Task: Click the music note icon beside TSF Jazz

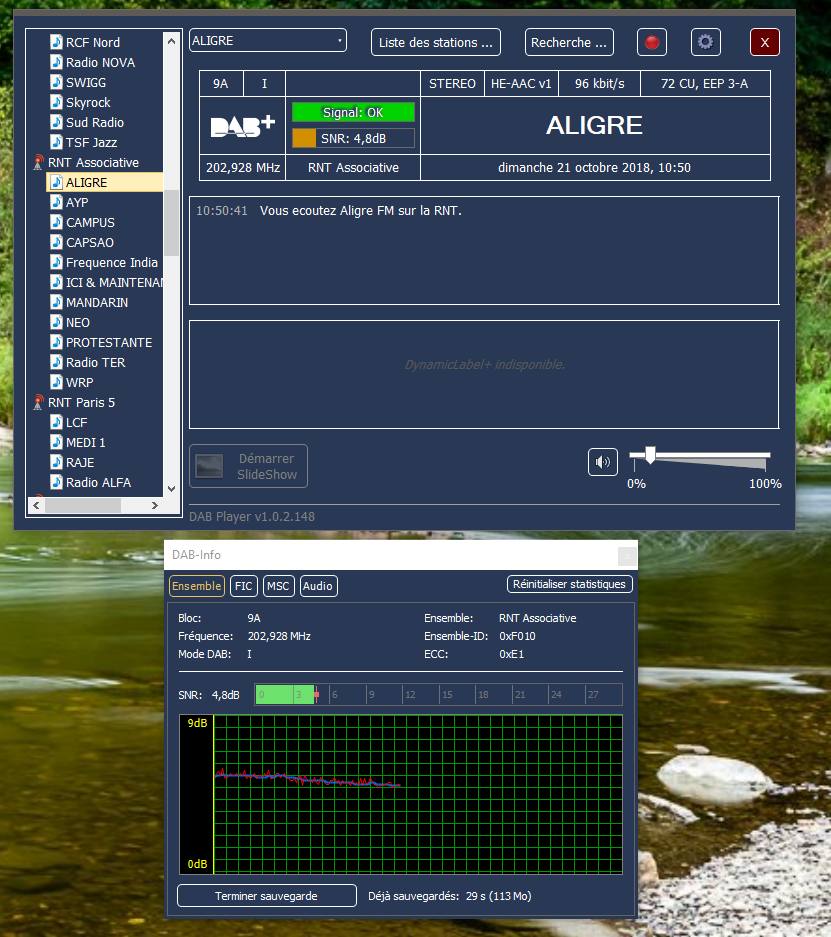Action: click(56, 142)
